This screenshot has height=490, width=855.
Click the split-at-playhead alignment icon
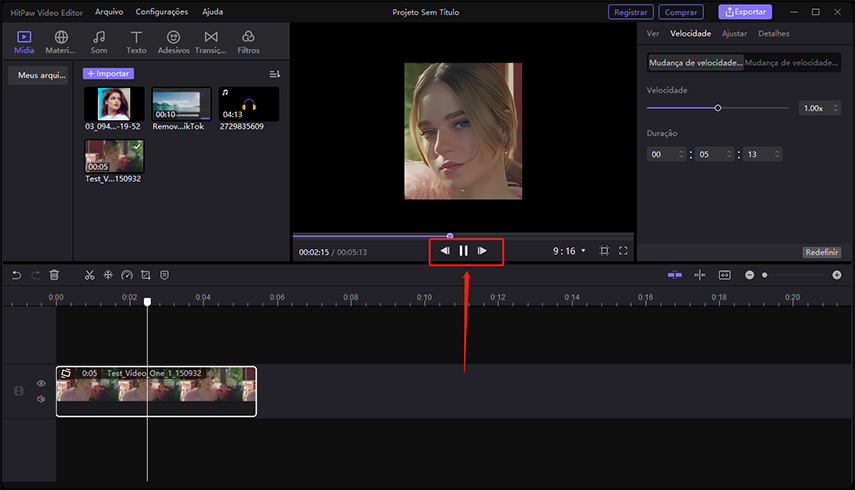(x=700, y=275)
